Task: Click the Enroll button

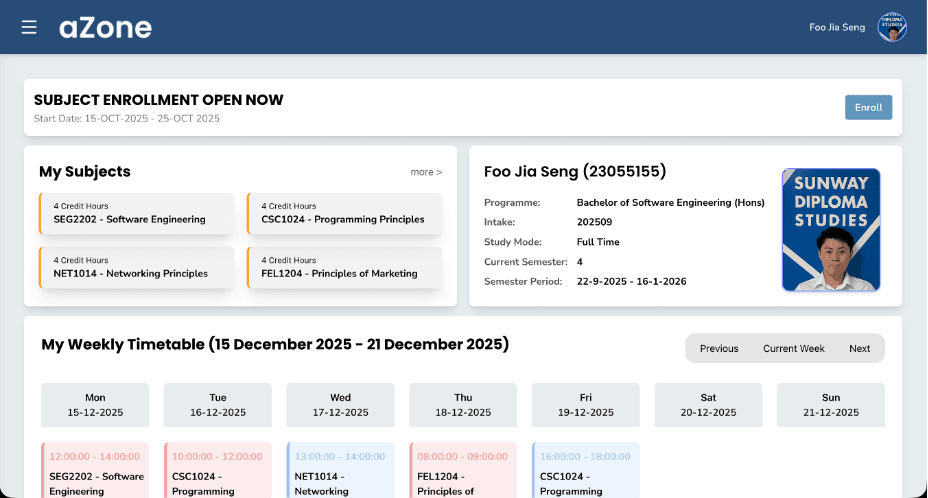Action: 868,108
